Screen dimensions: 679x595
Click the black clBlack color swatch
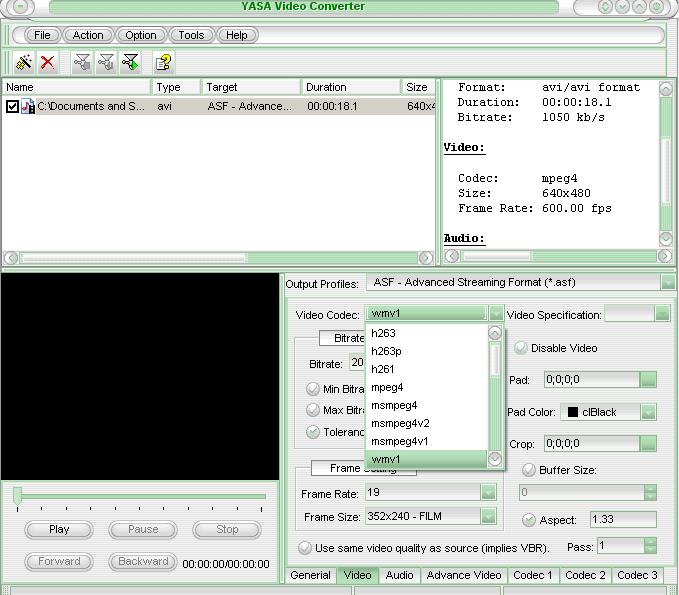coord(572,412)
